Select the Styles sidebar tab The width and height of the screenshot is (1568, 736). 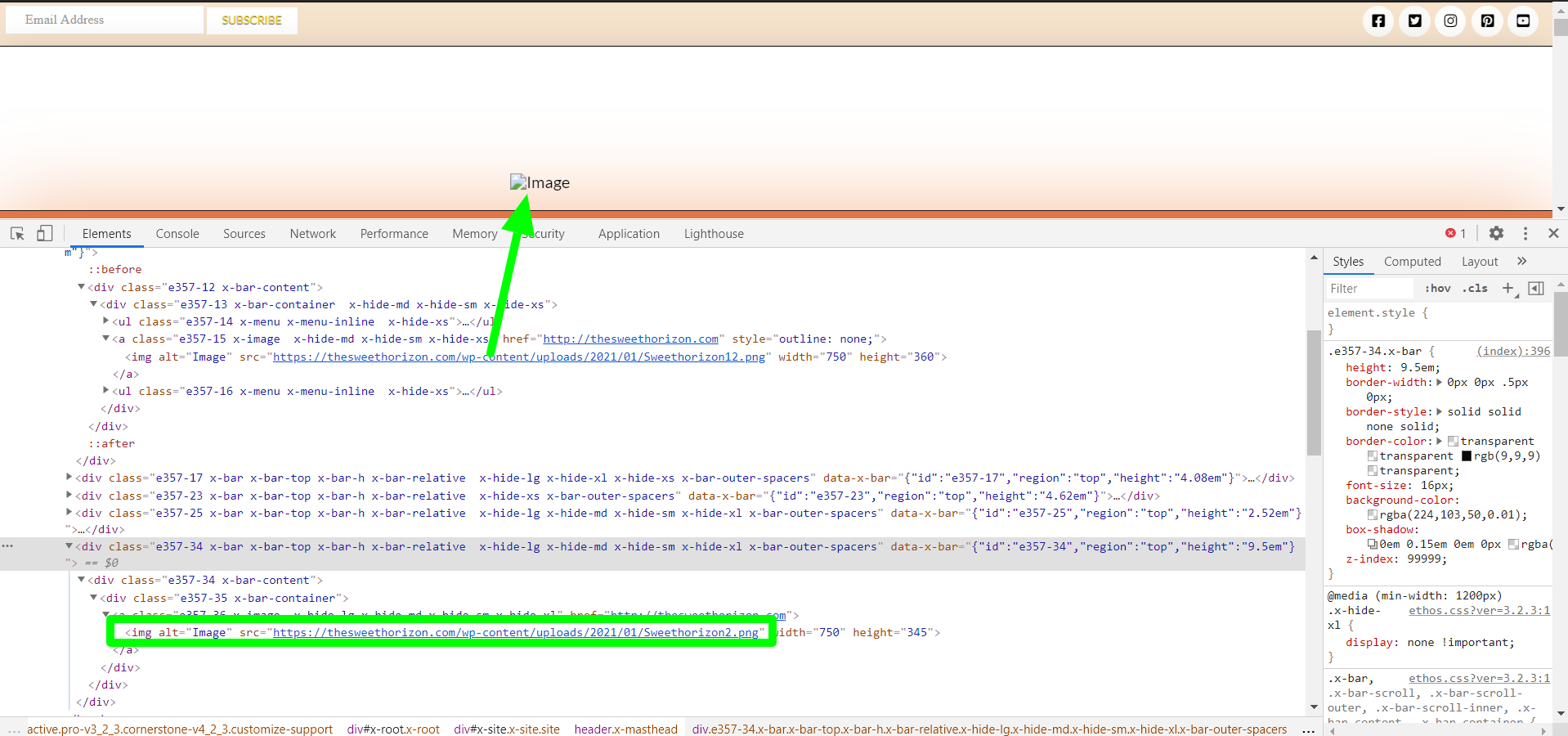pos(1348,261)
